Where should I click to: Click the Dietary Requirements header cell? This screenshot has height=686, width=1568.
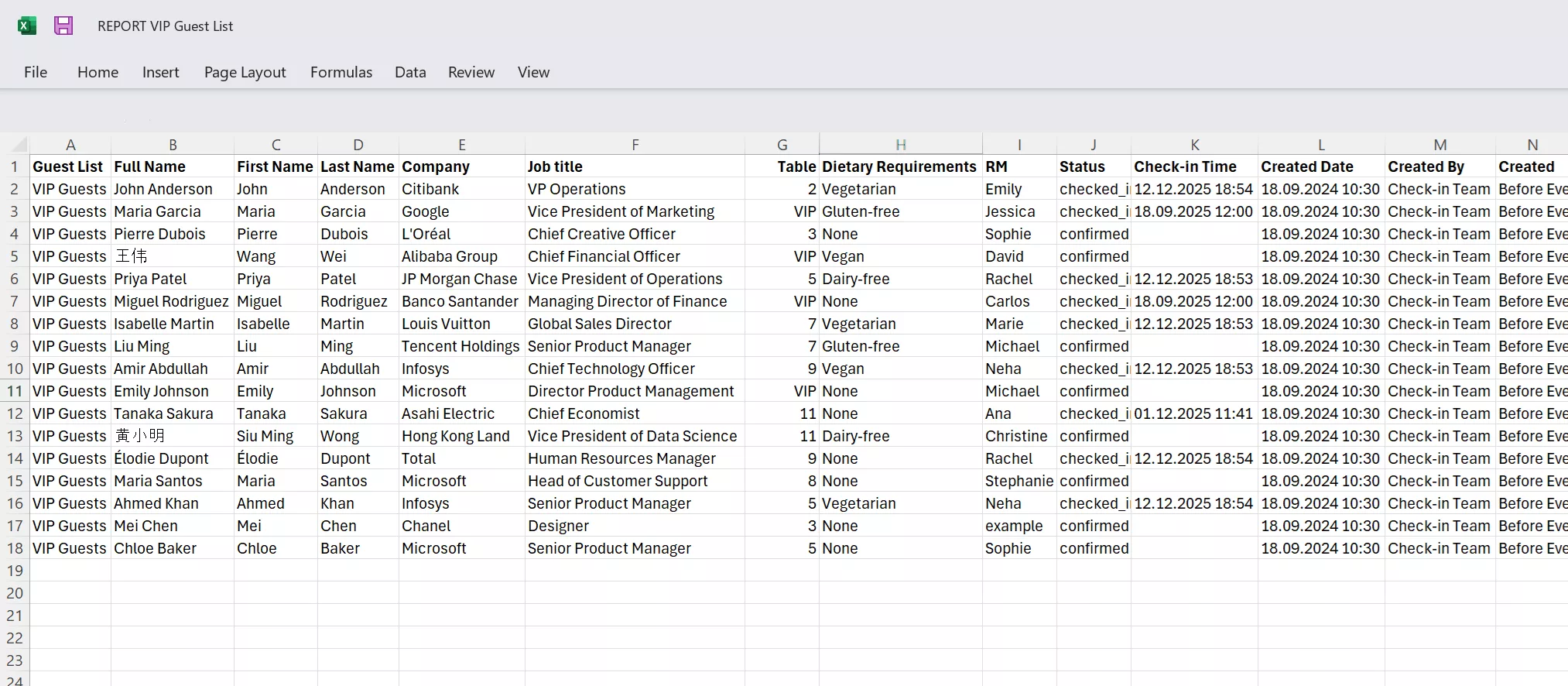point(901,166)
